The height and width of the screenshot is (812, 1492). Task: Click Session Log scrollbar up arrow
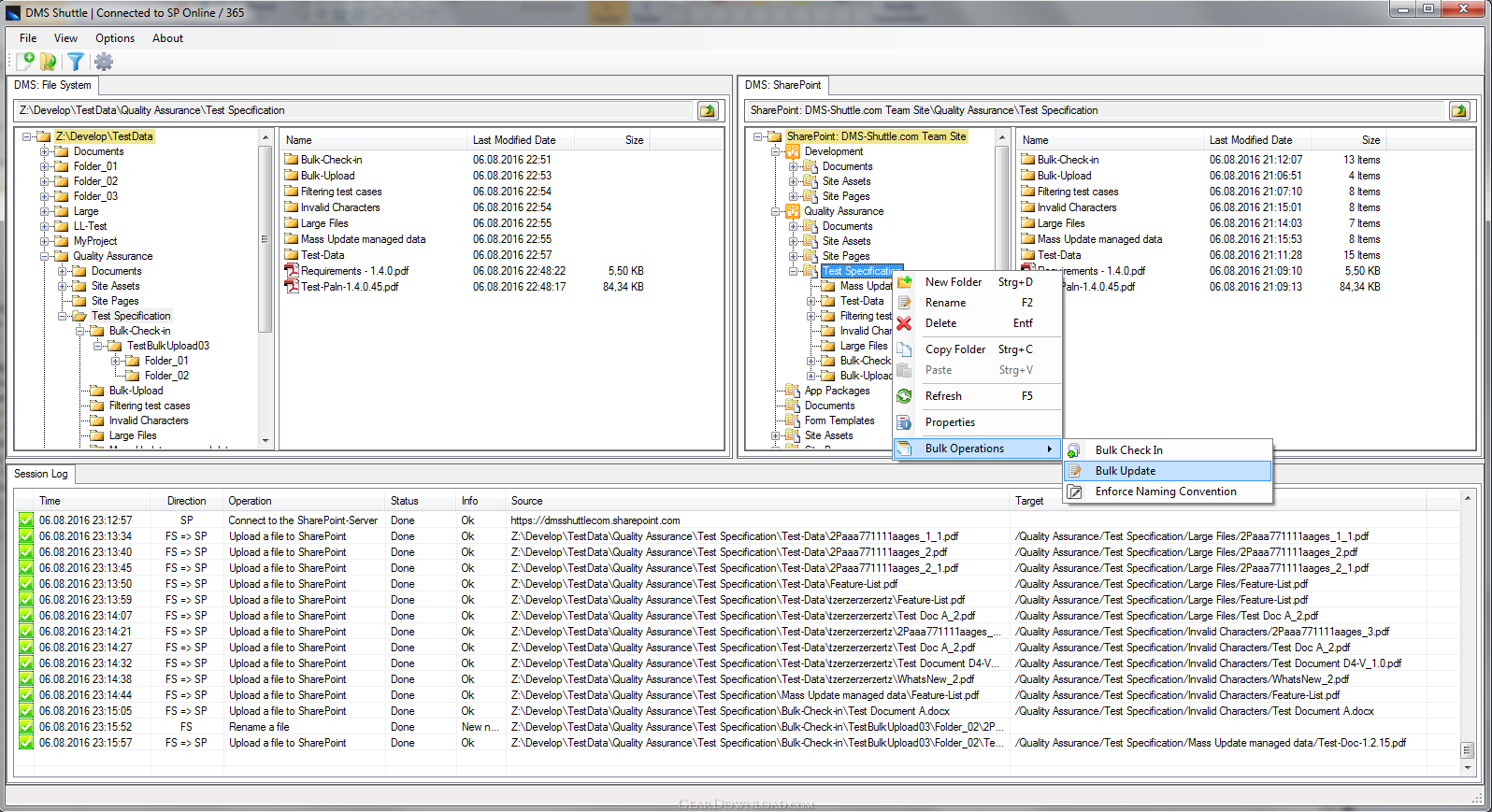[x=1467, y=499]
